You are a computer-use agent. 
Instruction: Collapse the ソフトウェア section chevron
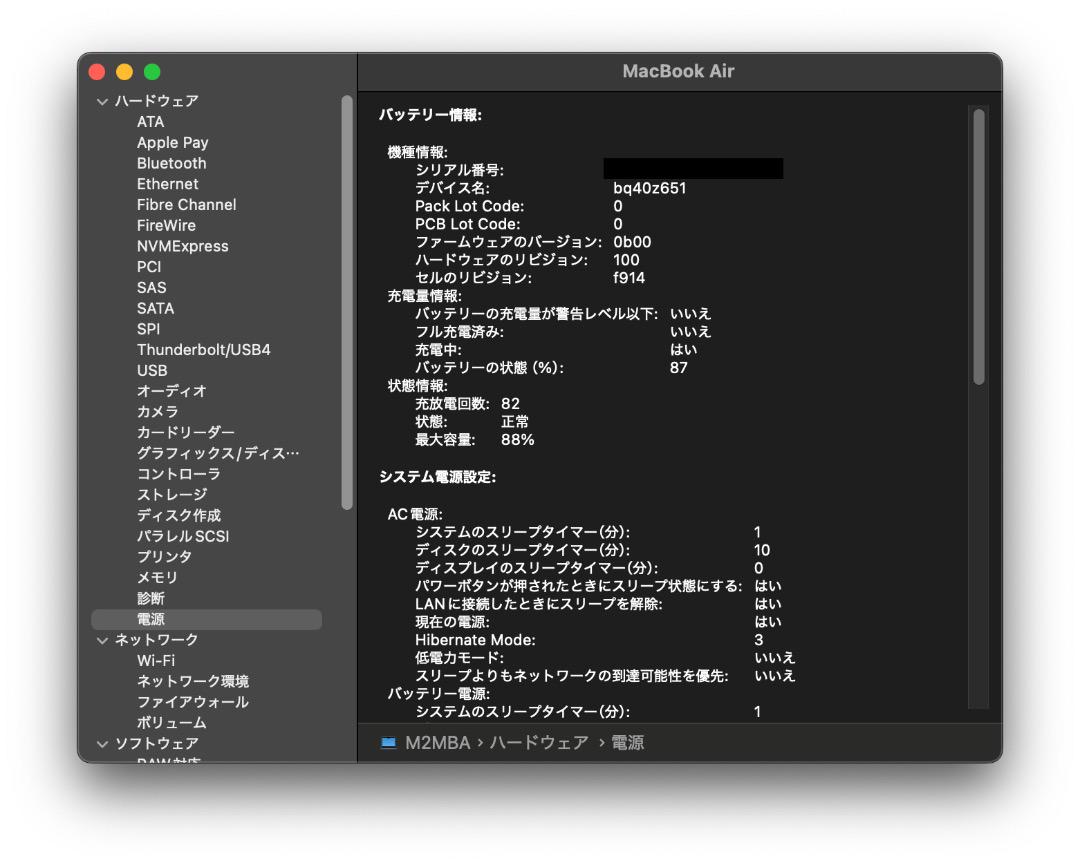(103, 744)
